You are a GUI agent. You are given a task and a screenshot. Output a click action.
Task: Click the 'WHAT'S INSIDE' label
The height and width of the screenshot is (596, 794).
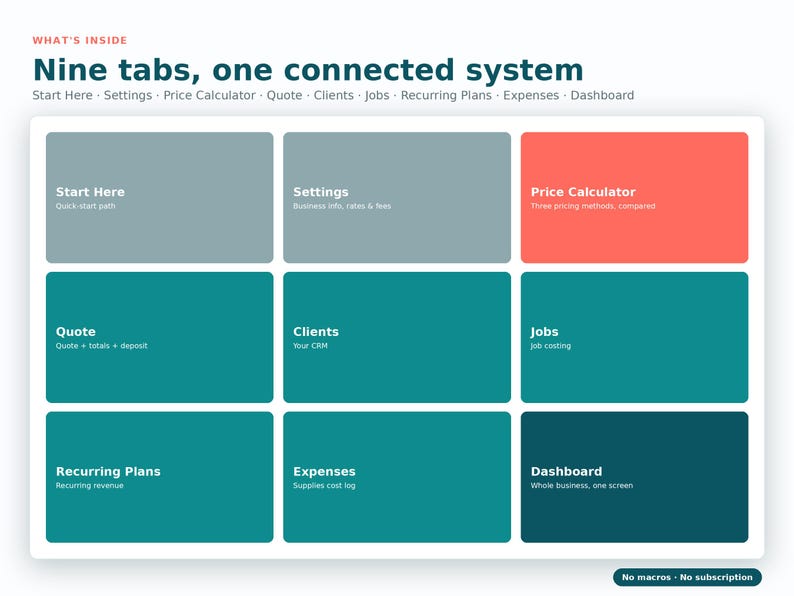(x=80, y=41)
